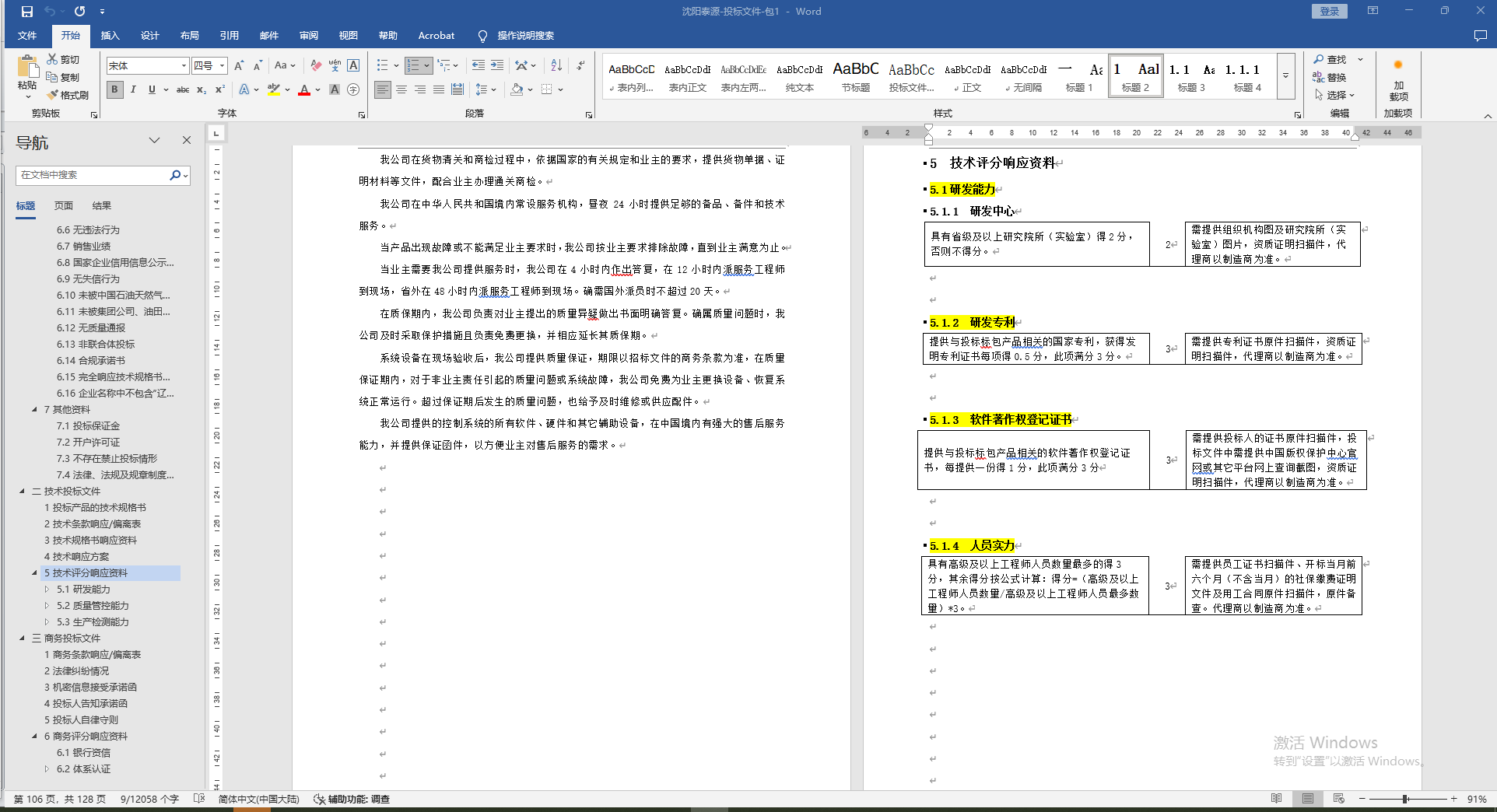
Task: Copy the selection with 复制
Action: coord(63,77)
